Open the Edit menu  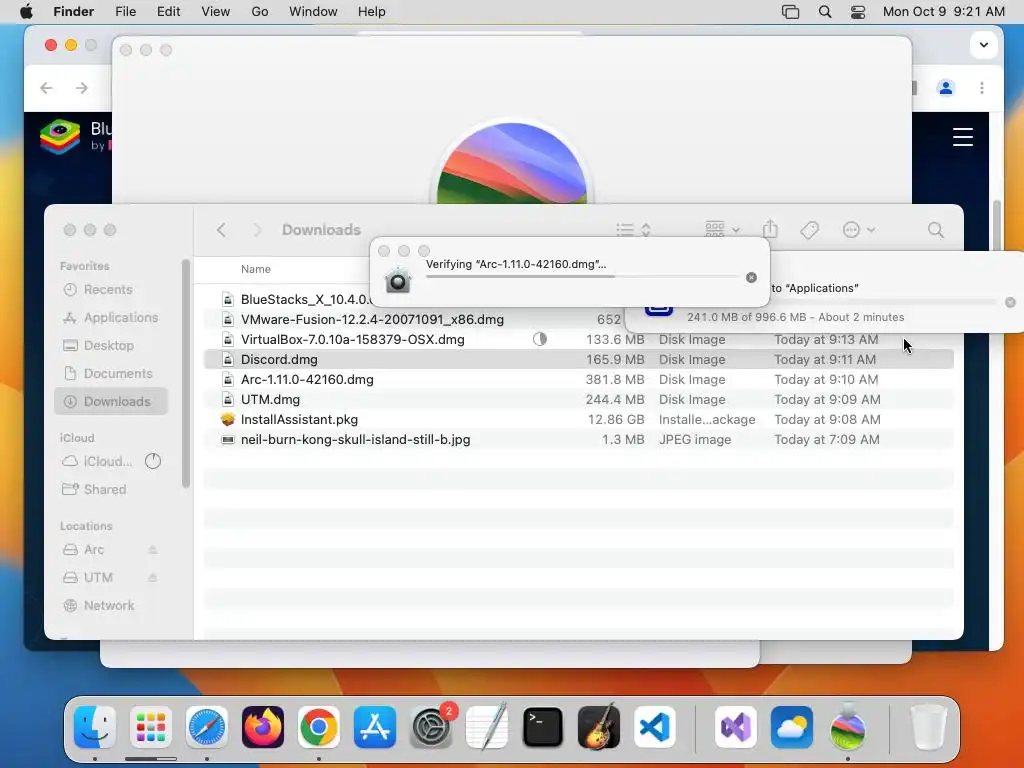click(168, 12)
